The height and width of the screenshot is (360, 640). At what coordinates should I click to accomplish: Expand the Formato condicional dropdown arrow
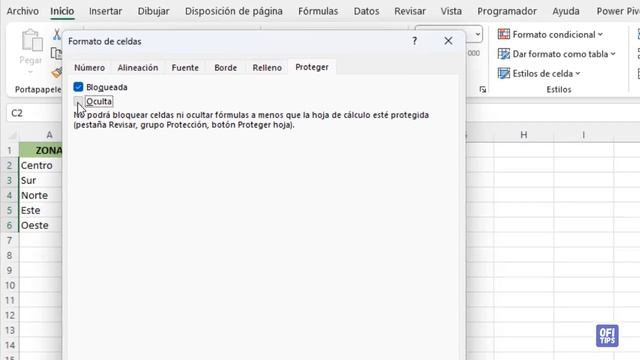pyautogui.click(x=600, y=35)
